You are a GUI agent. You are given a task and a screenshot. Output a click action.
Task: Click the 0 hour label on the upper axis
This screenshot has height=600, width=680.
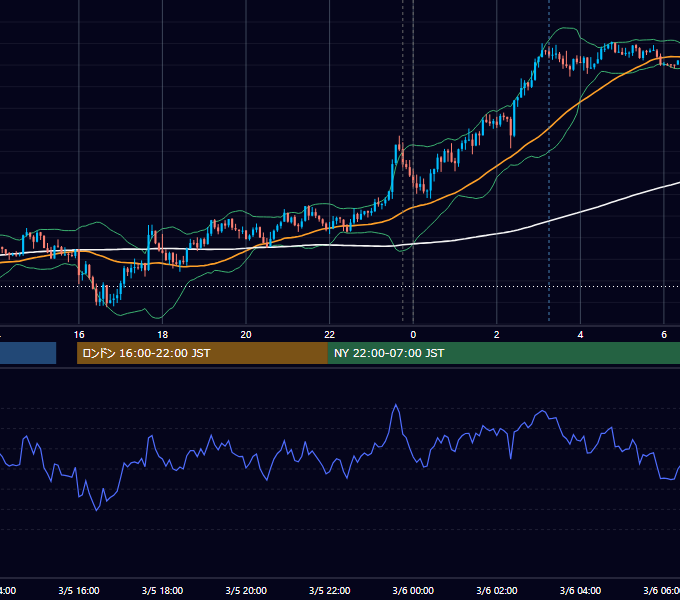click(x=413, y=335)
